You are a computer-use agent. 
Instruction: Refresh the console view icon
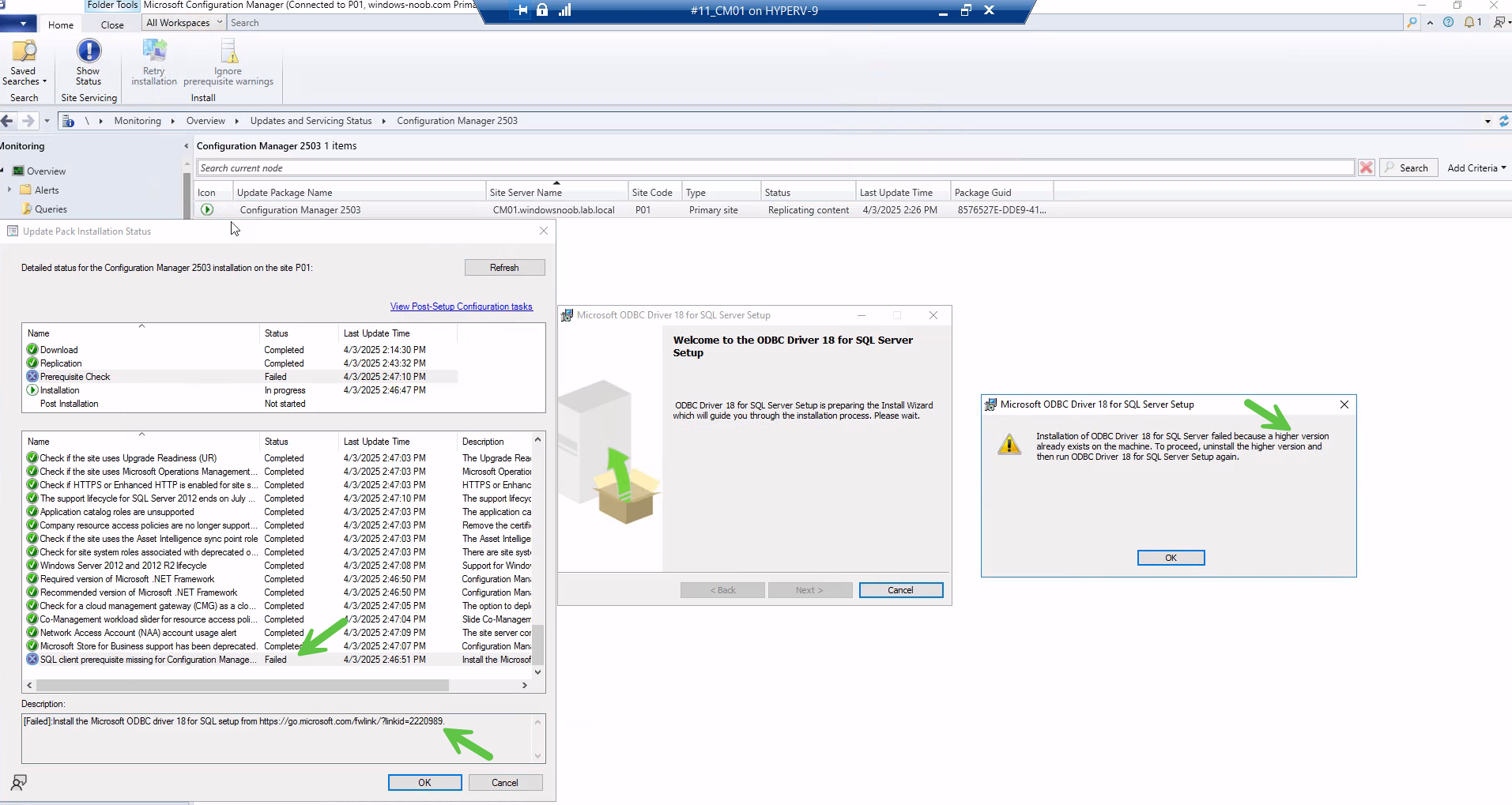[1504, 121]
